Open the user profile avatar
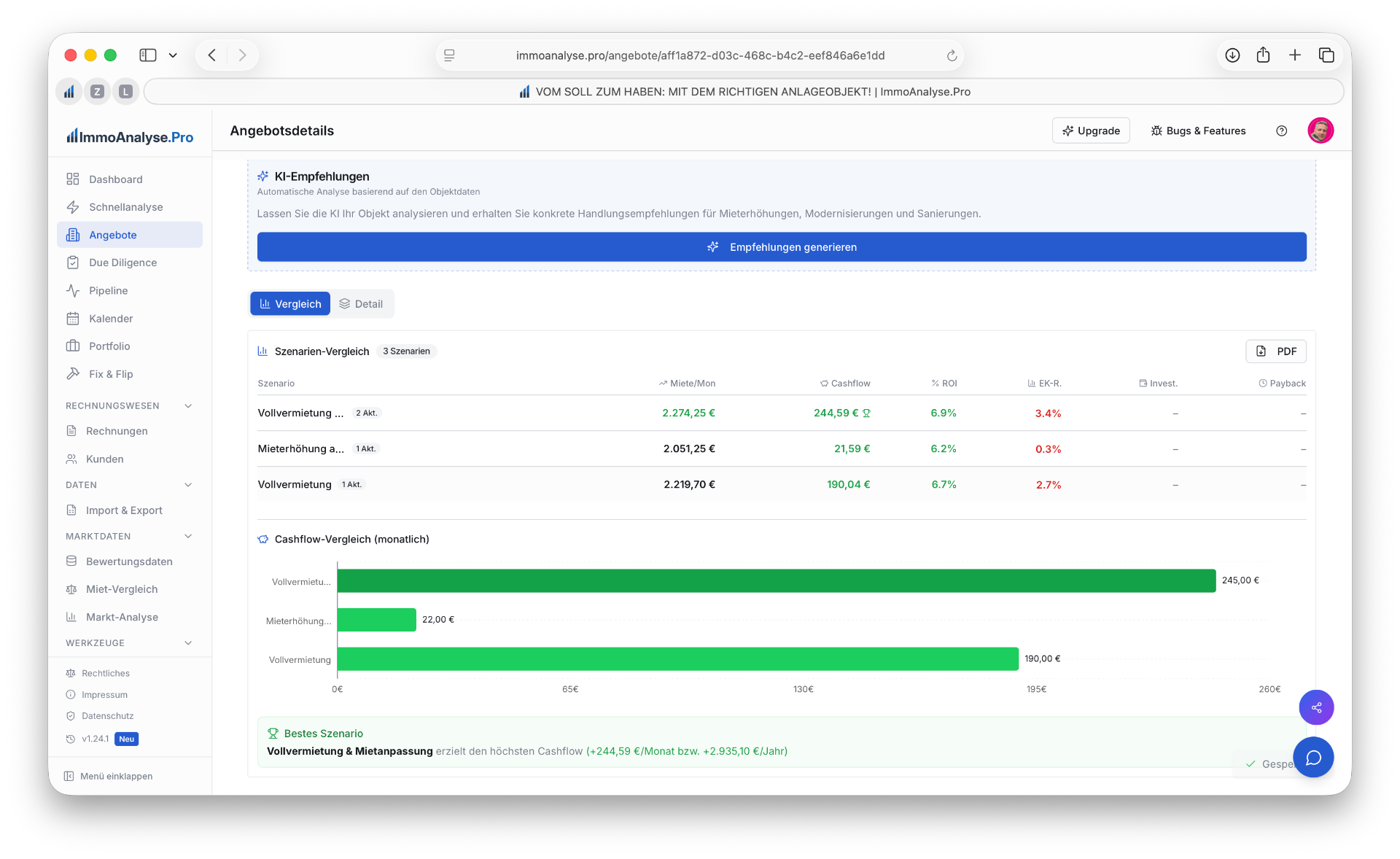 (1321, 131)
